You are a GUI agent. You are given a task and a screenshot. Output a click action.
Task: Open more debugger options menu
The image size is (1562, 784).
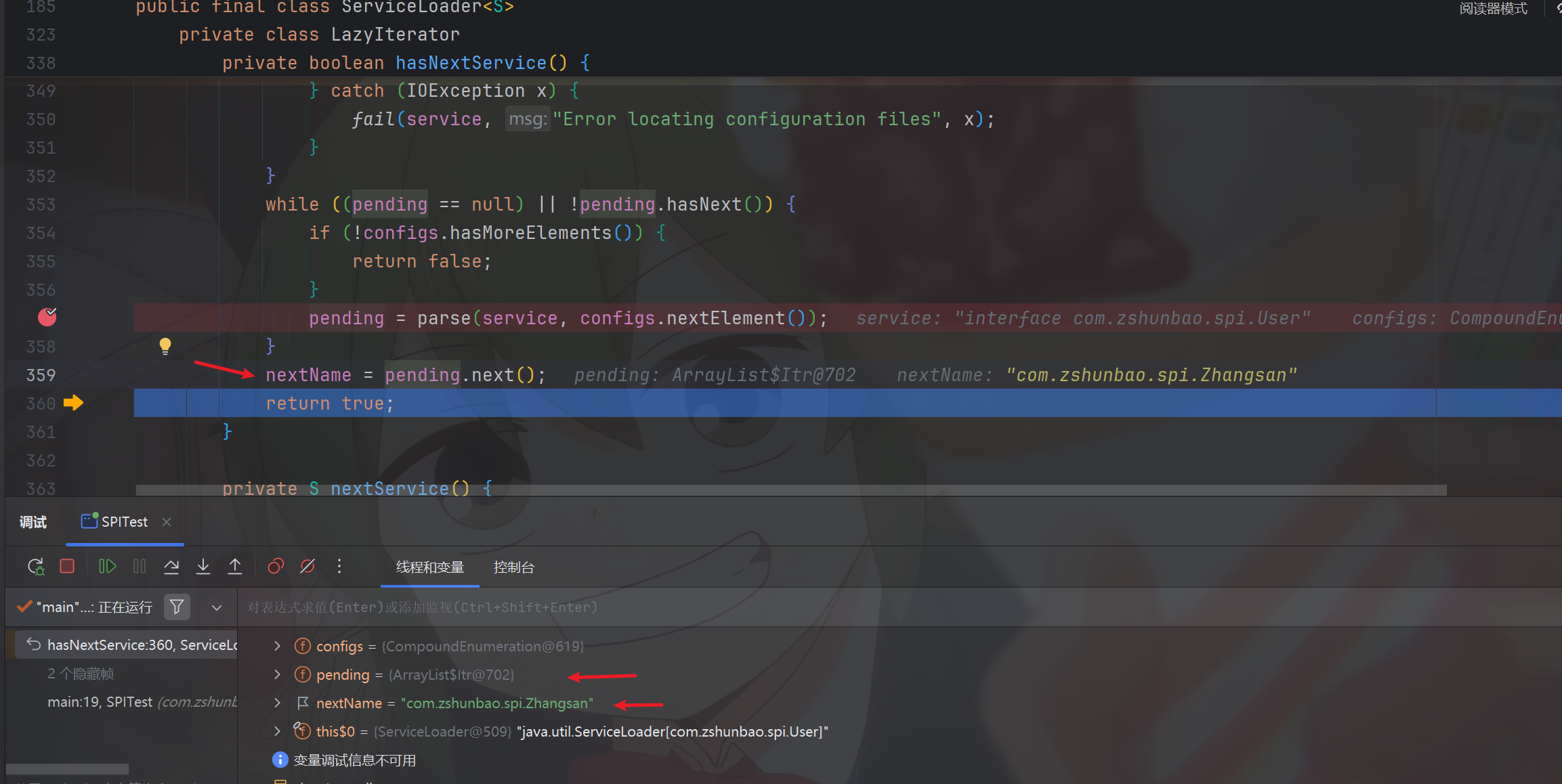339,567
